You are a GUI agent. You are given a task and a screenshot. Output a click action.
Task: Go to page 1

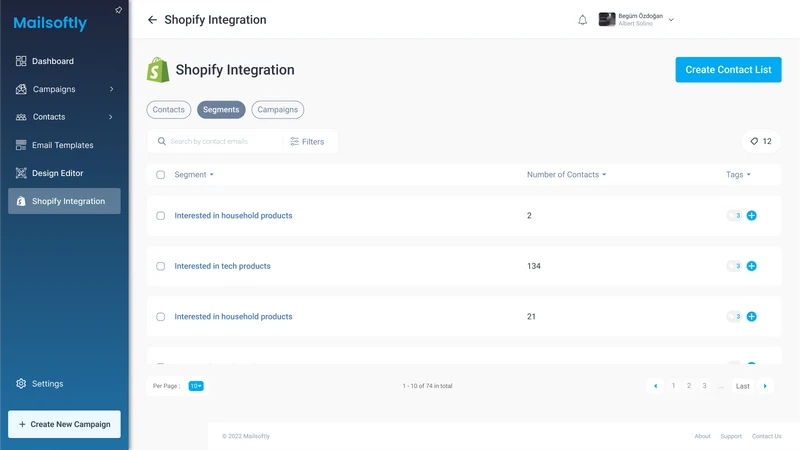(x=673, y=386)
